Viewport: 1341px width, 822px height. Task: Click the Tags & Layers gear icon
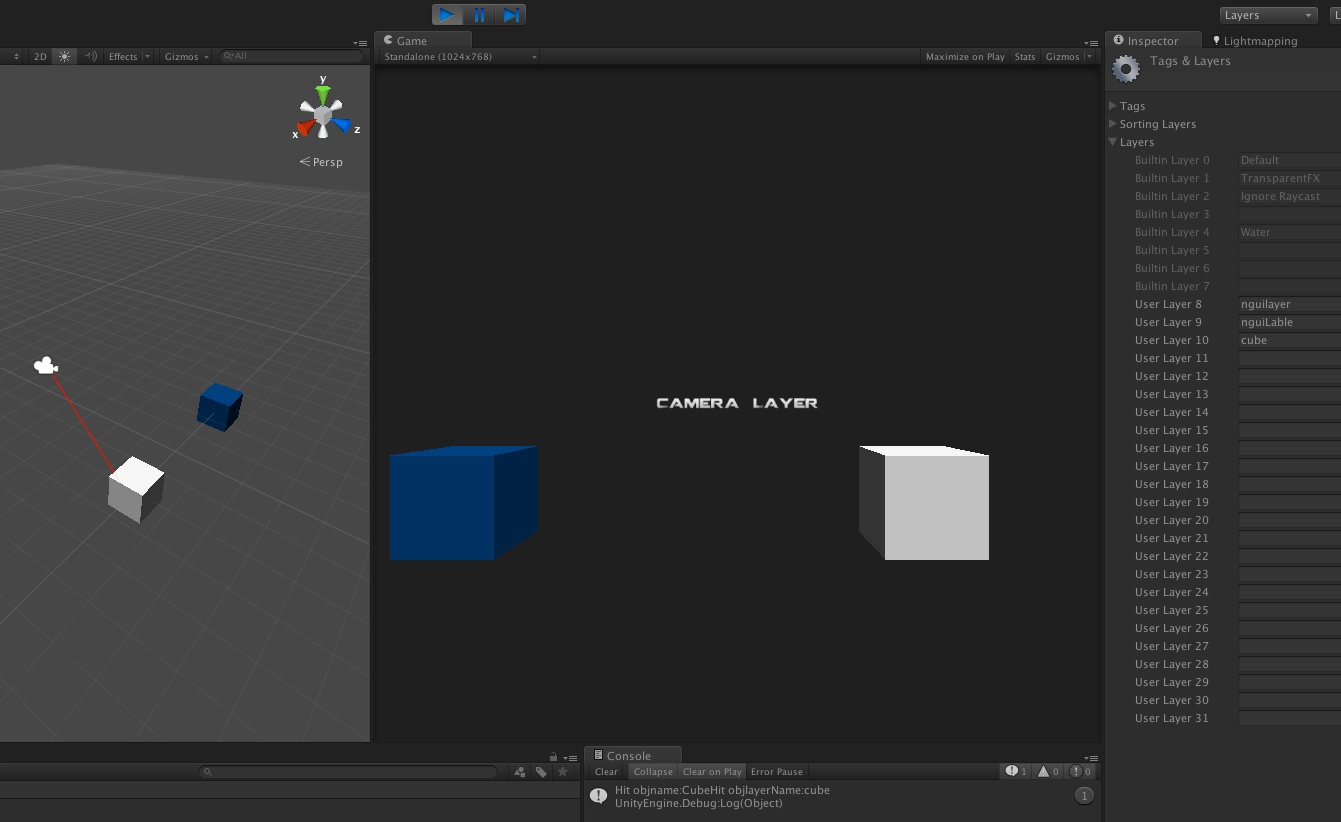coord(1126,69)
